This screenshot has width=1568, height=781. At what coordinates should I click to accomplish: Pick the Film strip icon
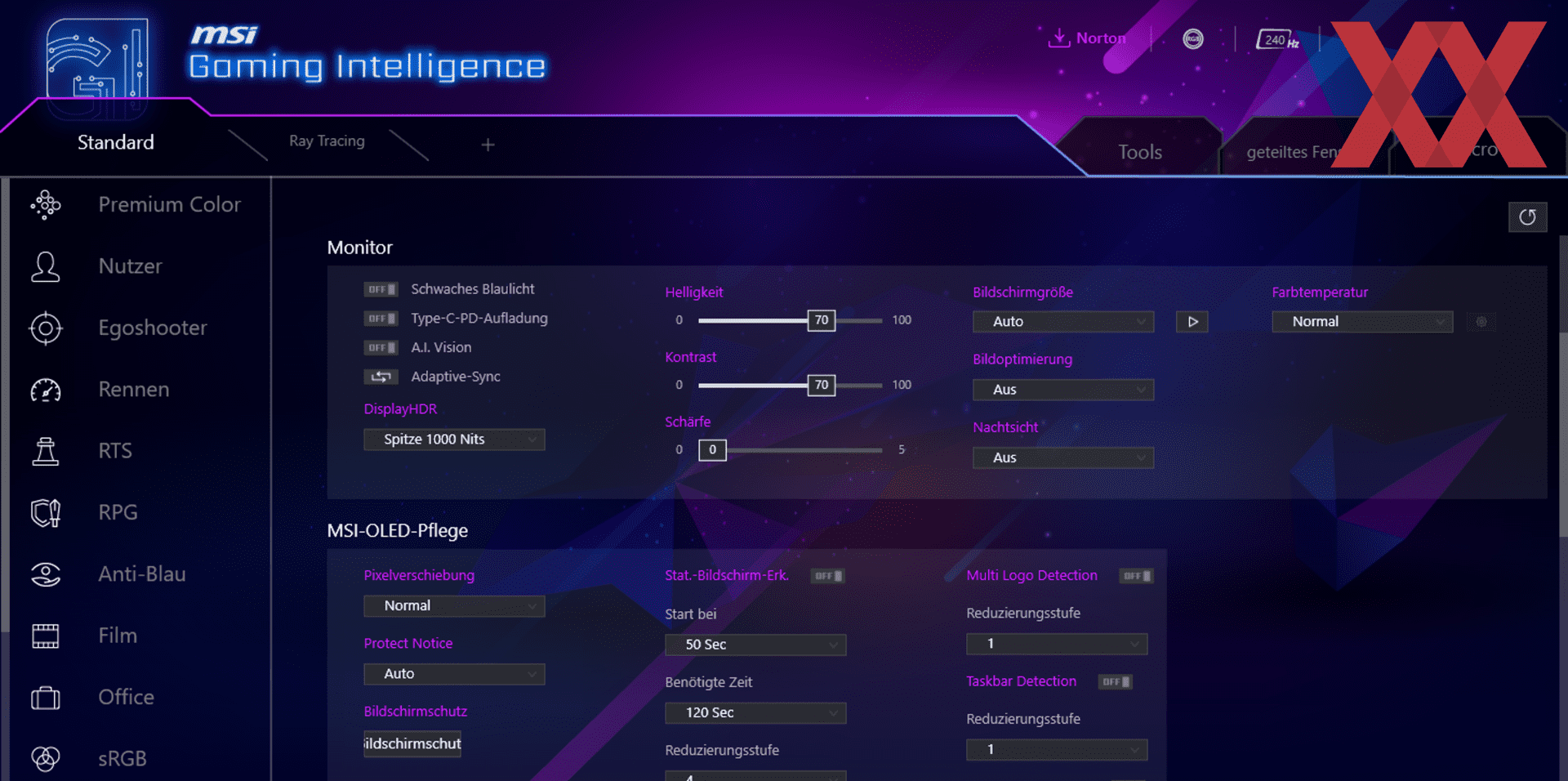46,636
